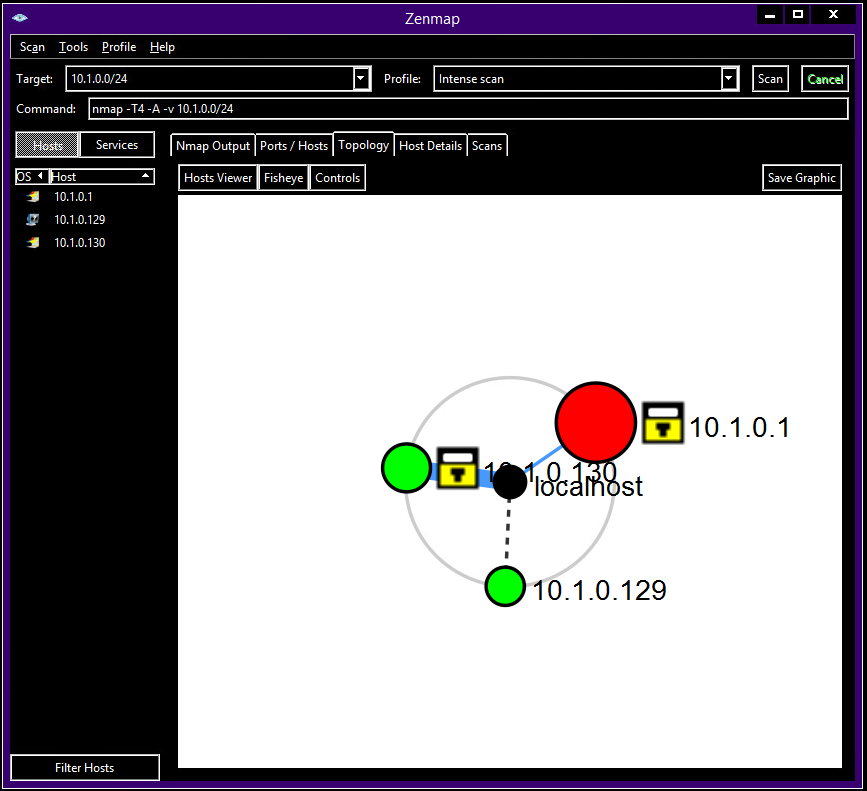
Task: Minimize the Zenmap window
Action: point(770,14)
